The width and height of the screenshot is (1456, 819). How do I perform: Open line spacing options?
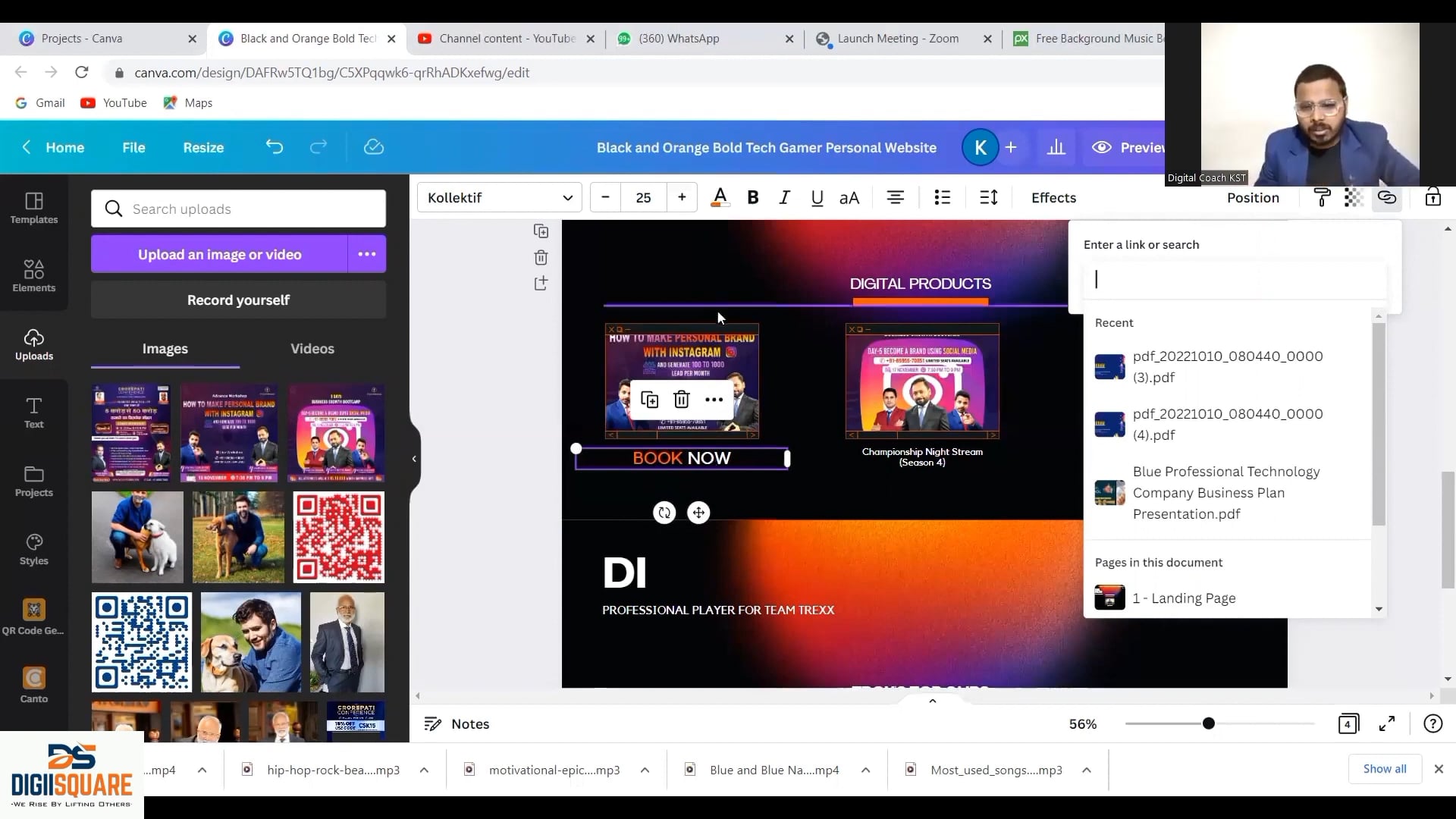tap(989, 198)
